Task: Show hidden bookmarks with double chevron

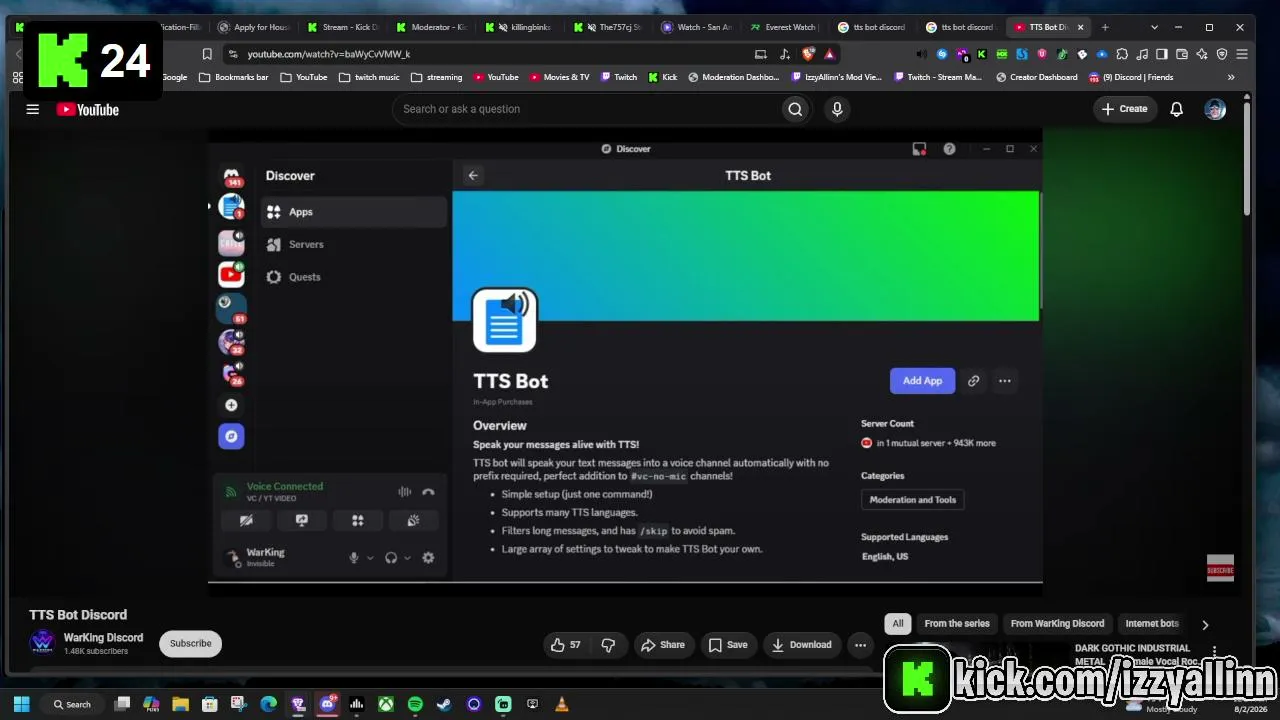Action: point(1230,77)
